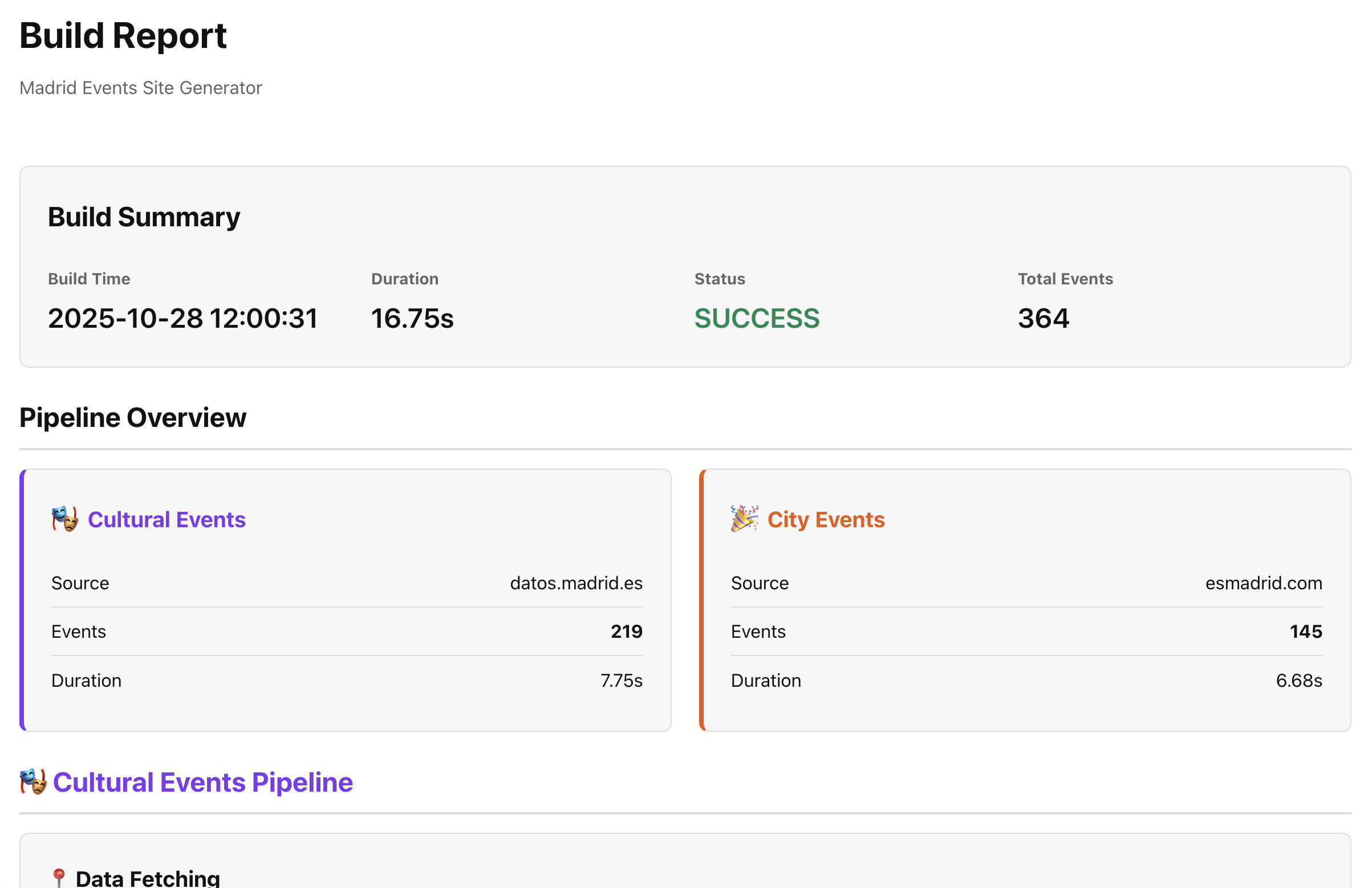Toggle the Cultural Events card selection
Screen dimensions: 1372x888
click(346, 599)
